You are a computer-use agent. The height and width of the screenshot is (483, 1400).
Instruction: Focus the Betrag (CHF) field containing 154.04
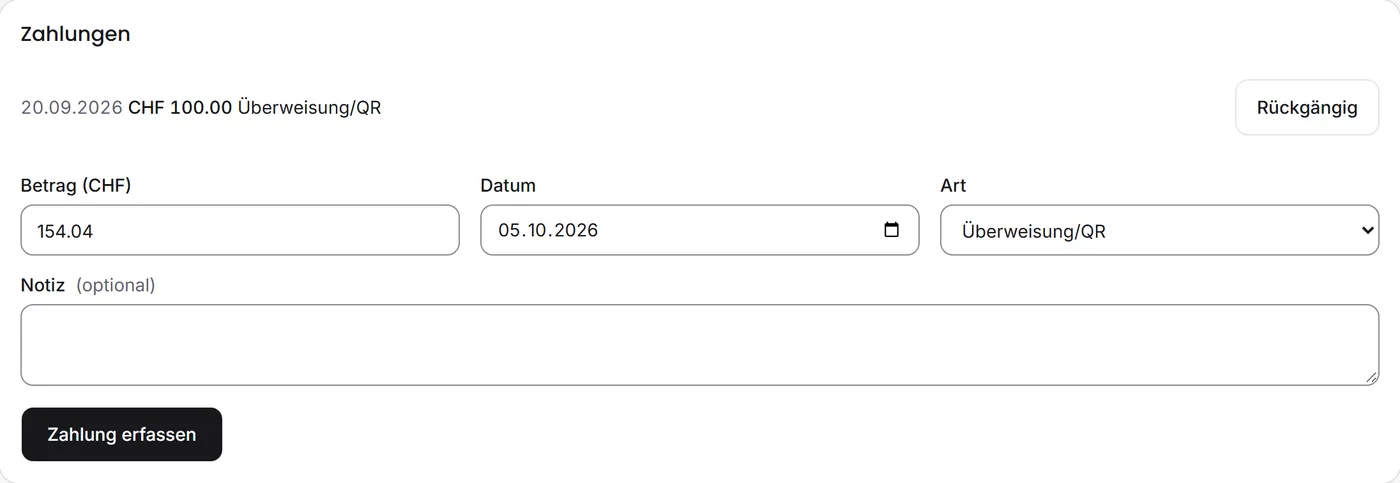tap(240, 230)
